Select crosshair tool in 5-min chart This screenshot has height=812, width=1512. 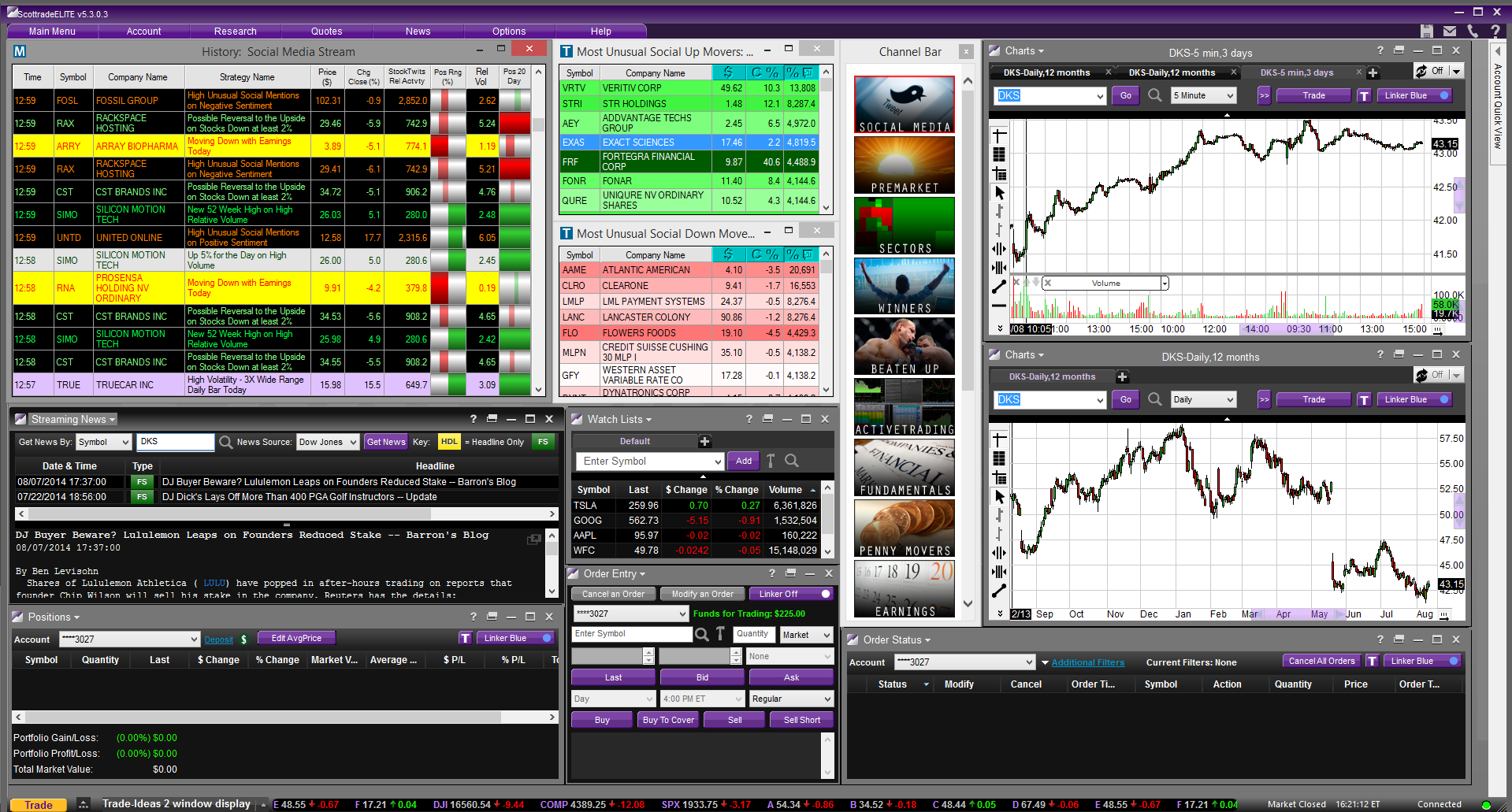coord(999,135)
